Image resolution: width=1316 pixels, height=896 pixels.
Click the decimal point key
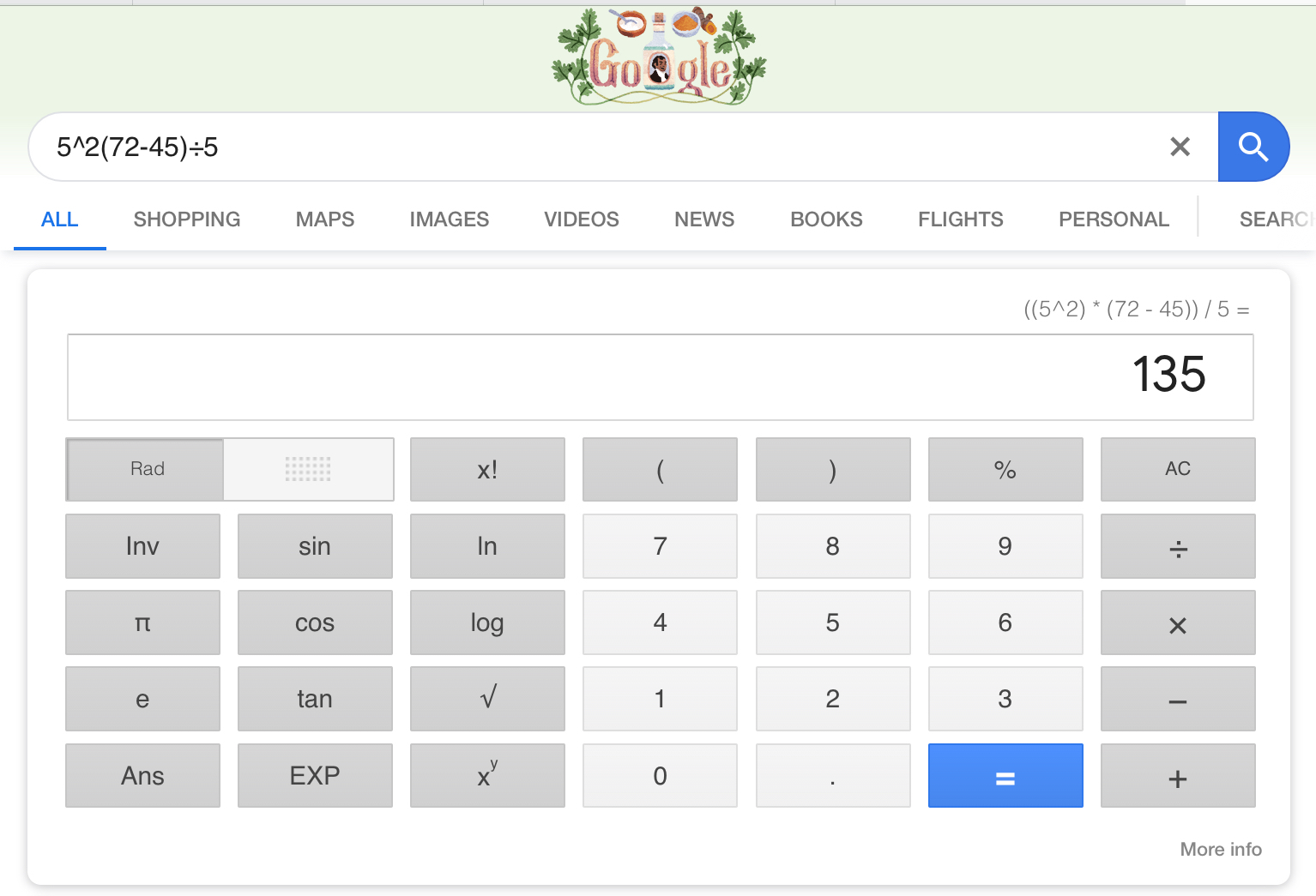point(833,776)
